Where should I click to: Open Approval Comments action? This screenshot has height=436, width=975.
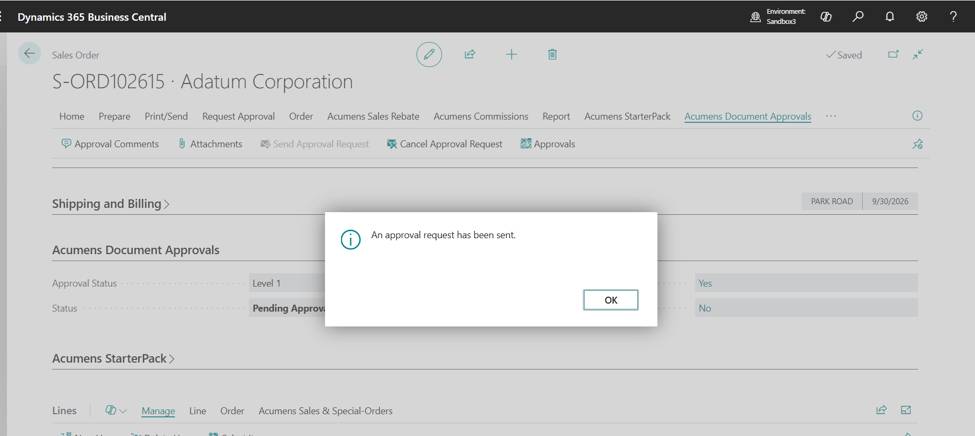tap(110, 144)
